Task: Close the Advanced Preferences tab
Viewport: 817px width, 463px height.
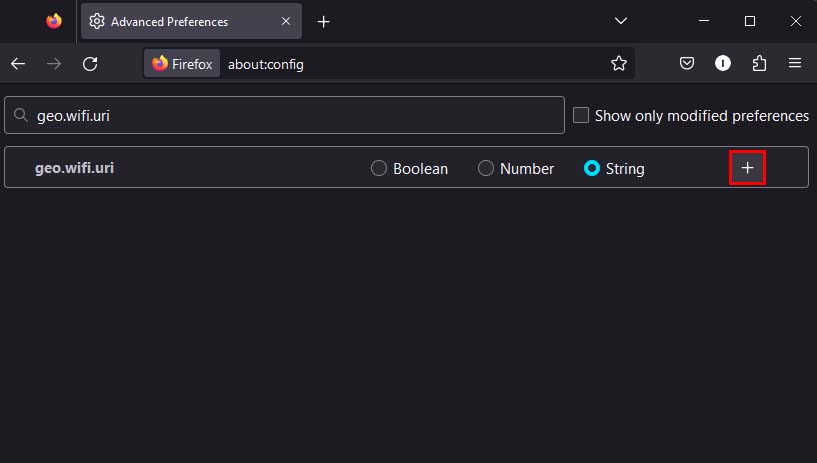Action: 286,21
